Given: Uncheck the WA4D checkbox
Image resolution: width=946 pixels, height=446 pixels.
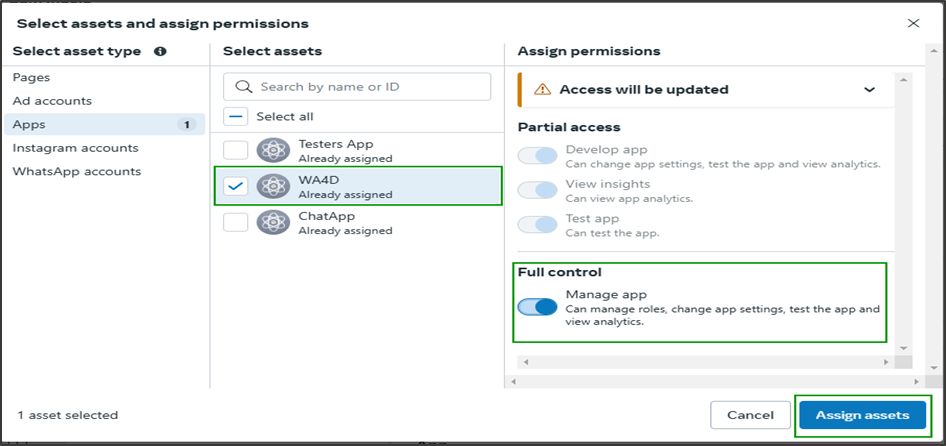Looking at the screenshot, I should click(x=235, y=186).
